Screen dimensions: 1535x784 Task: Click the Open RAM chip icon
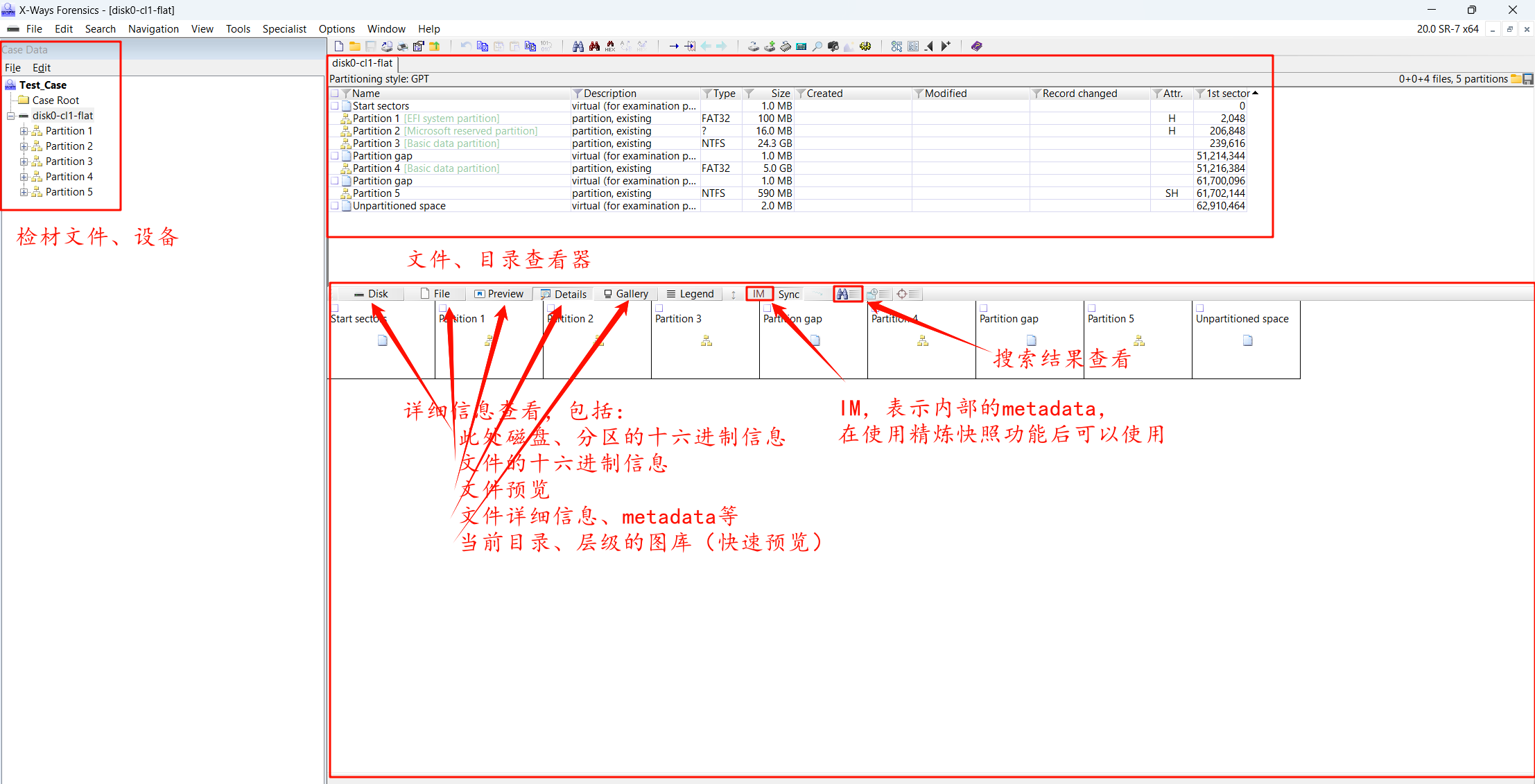786,46
